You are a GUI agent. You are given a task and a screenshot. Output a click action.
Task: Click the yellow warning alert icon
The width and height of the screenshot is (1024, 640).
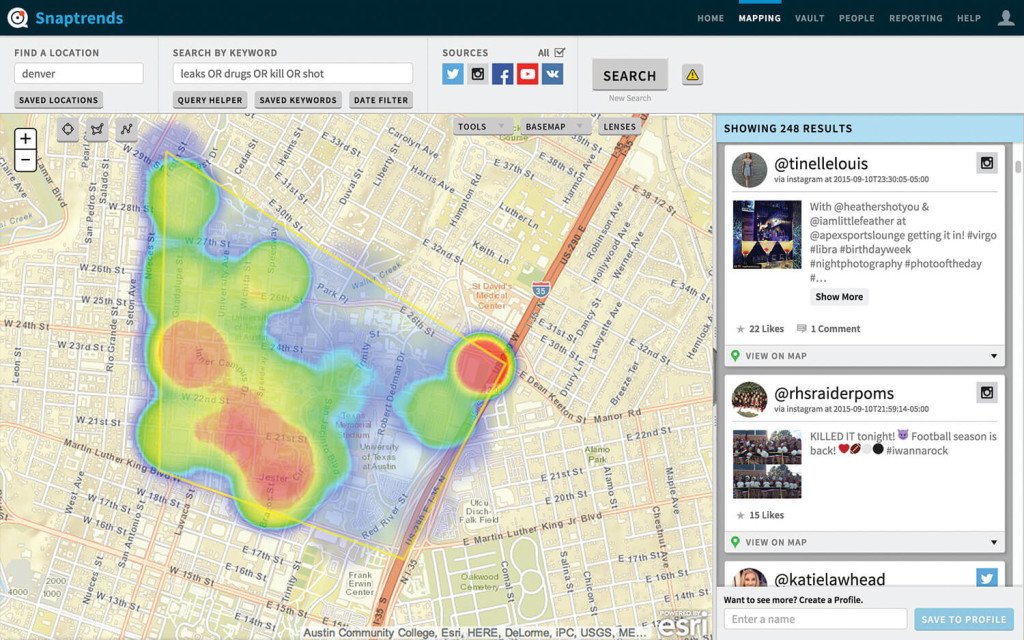[x=692, y=75]
